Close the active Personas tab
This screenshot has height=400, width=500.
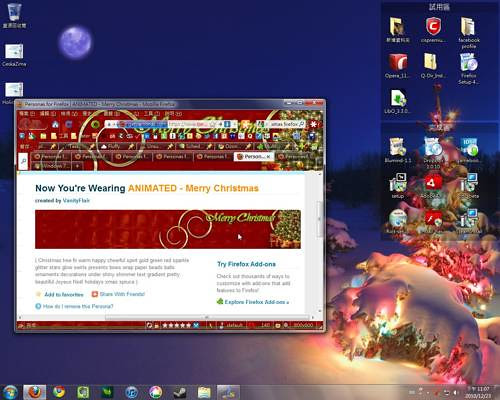point(268,156)
